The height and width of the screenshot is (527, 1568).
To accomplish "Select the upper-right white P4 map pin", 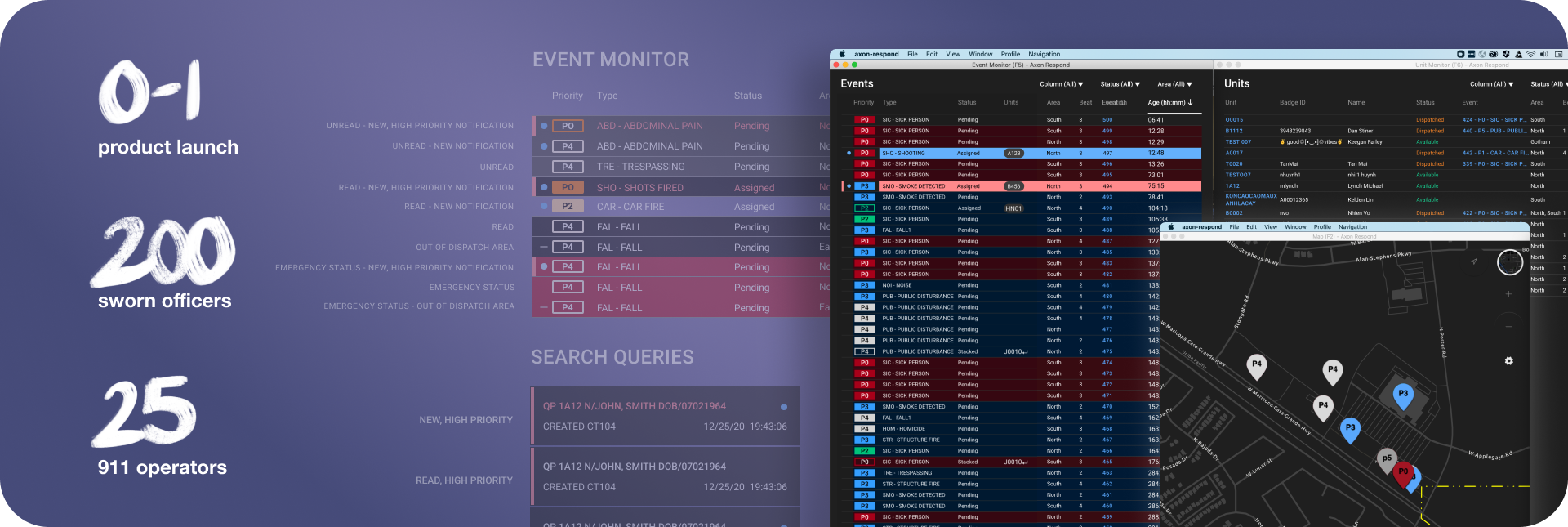I will [x=1333, y=372].
